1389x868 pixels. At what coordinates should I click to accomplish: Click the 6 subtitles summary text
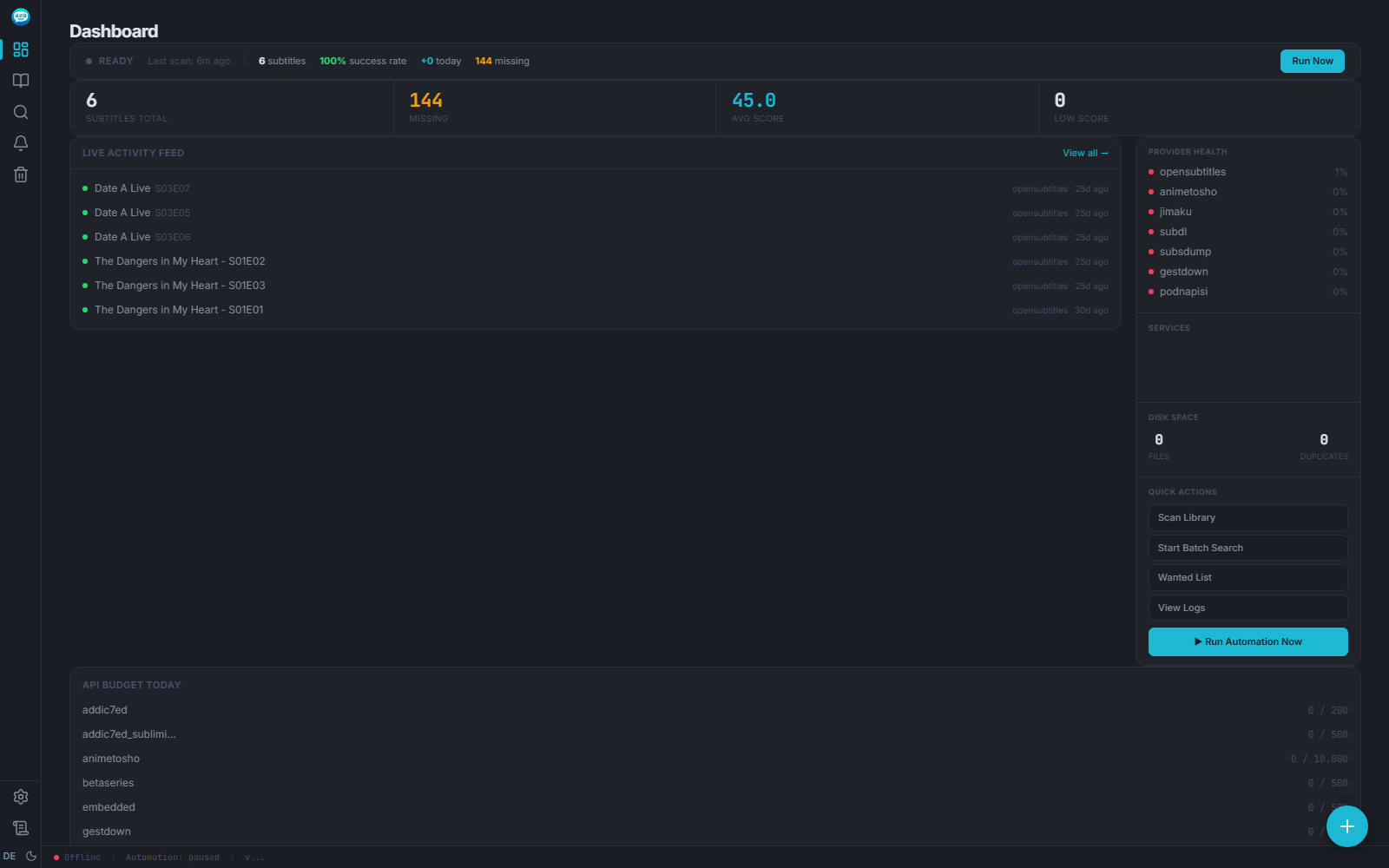pyautogui.click(x=282, y=61)
